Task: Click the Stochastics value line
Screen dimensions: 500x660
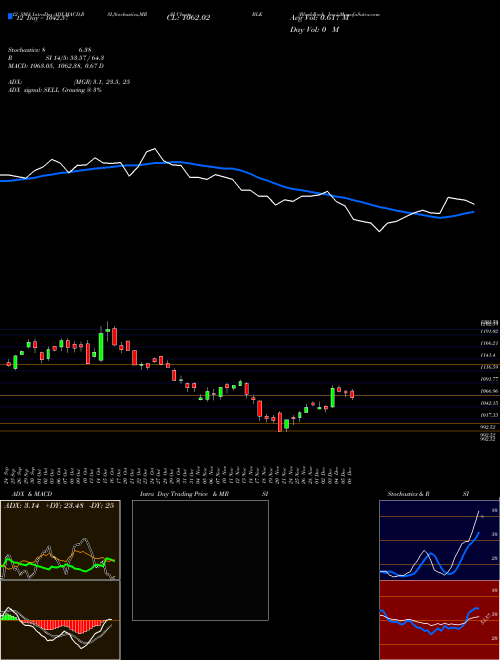Action: click(x=50, y=50)
